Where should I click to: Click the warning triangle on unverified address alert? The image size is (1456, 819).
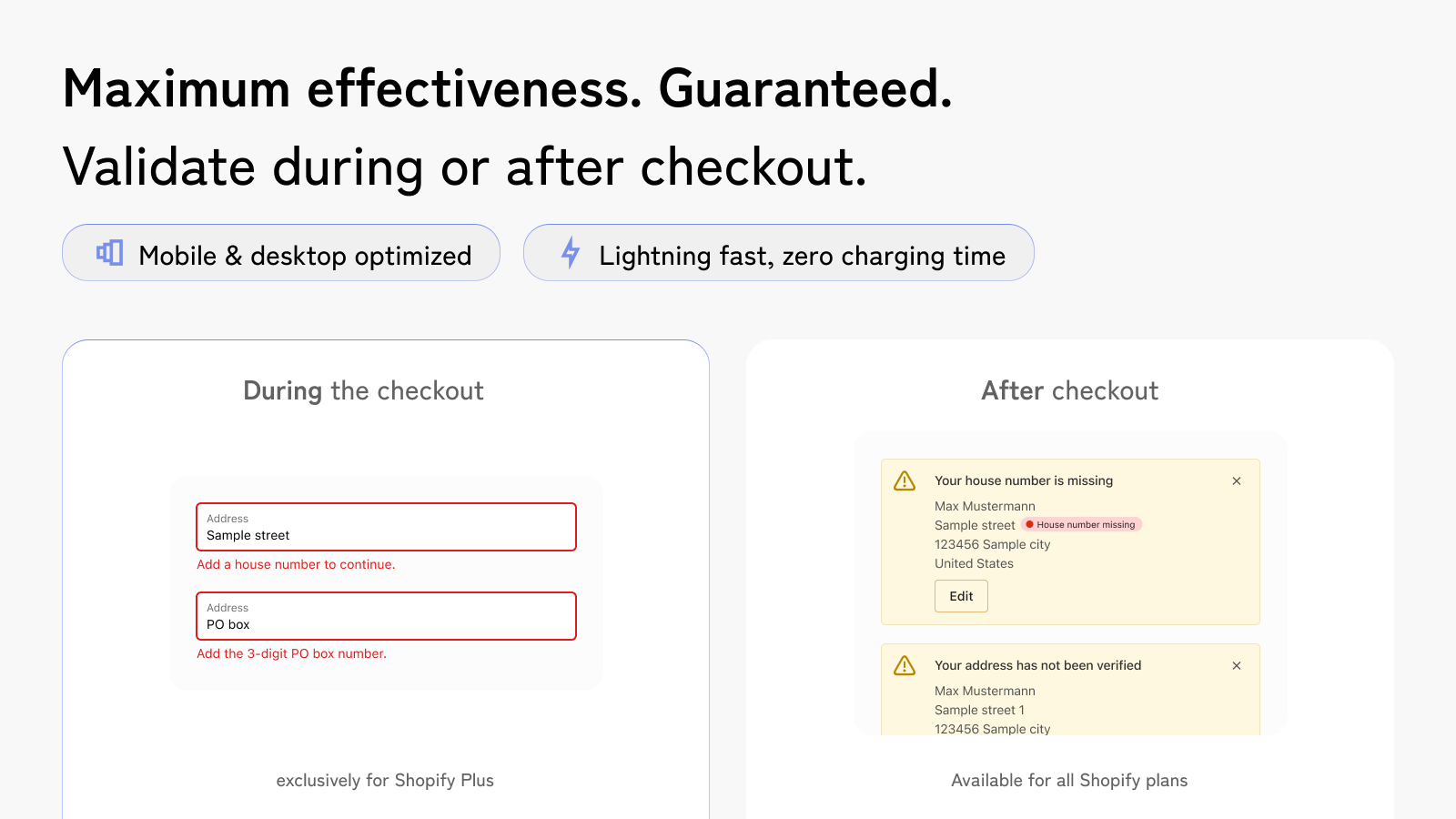[904, 665]
